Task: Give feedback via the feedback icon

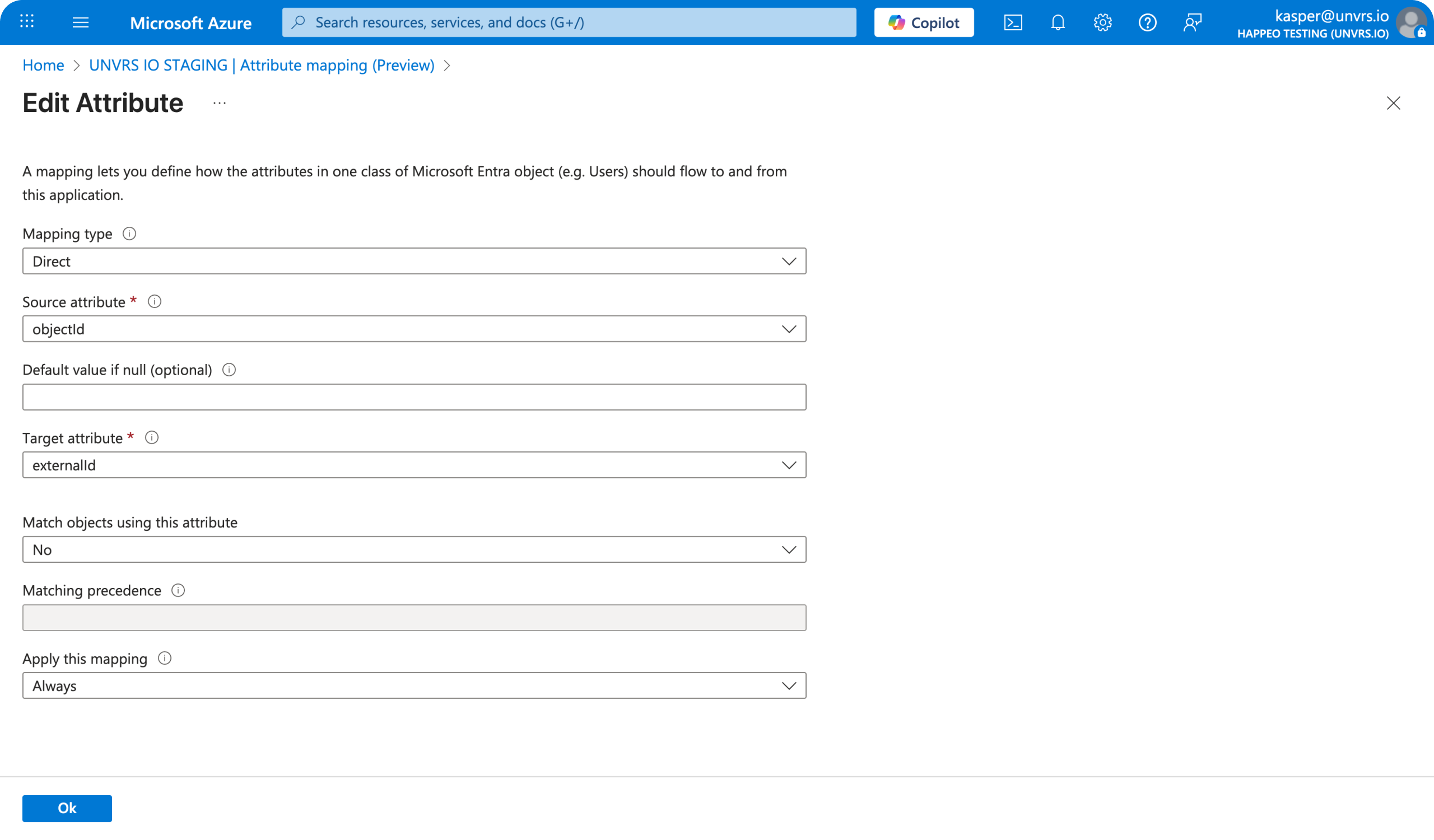Action: 1192,22
